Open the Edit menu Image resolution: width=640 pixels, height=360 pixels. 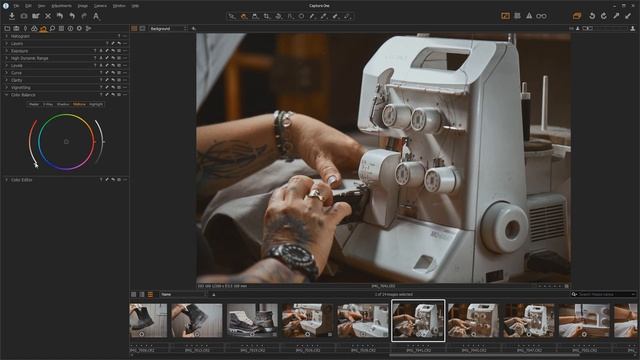28,6
